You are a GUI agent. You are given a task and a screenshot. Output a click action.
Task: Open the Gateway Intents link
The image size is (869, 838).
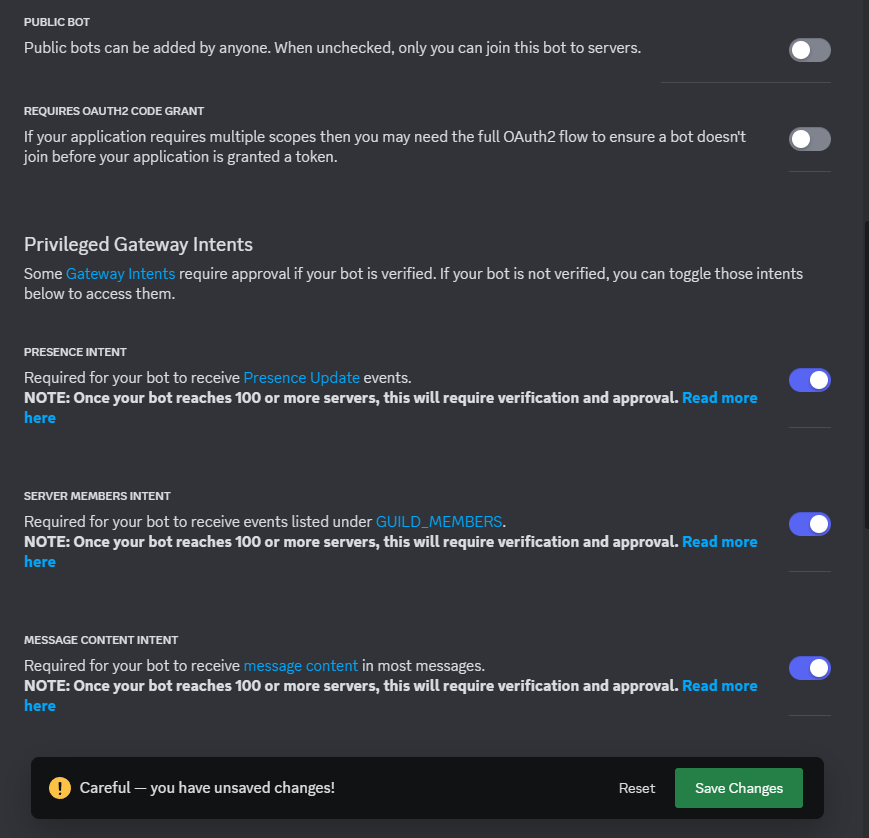coord(120,273)
